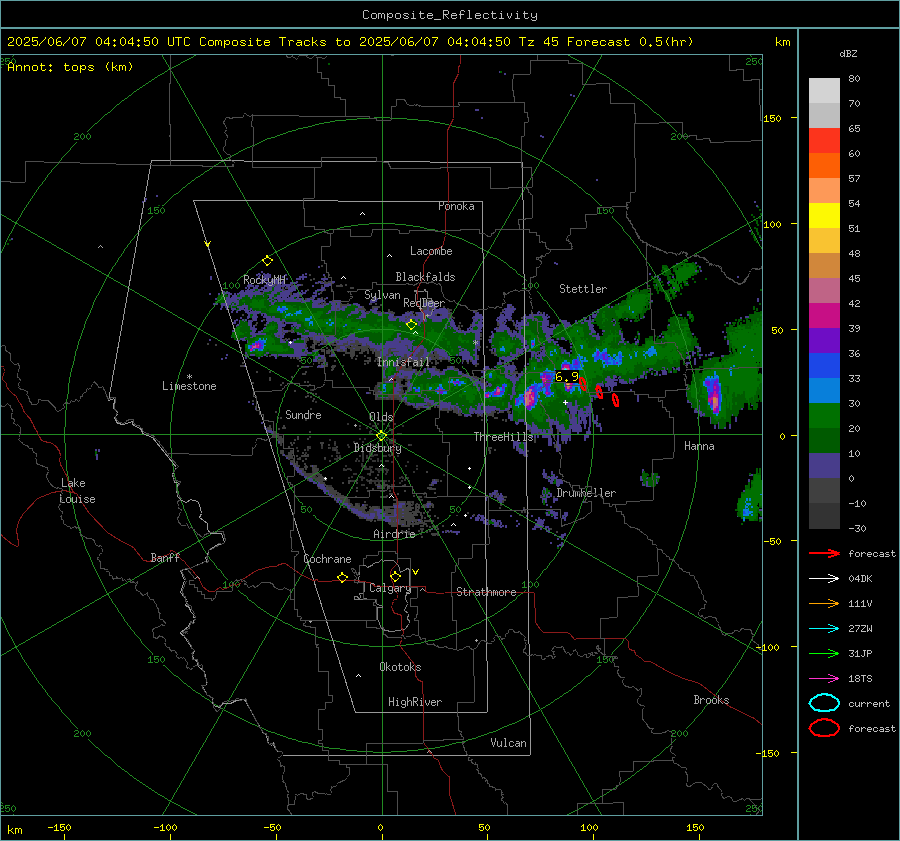The image size is (900, 841).
Task: Click the orange 111V arrow legend icon
Action: click(824, 603)
